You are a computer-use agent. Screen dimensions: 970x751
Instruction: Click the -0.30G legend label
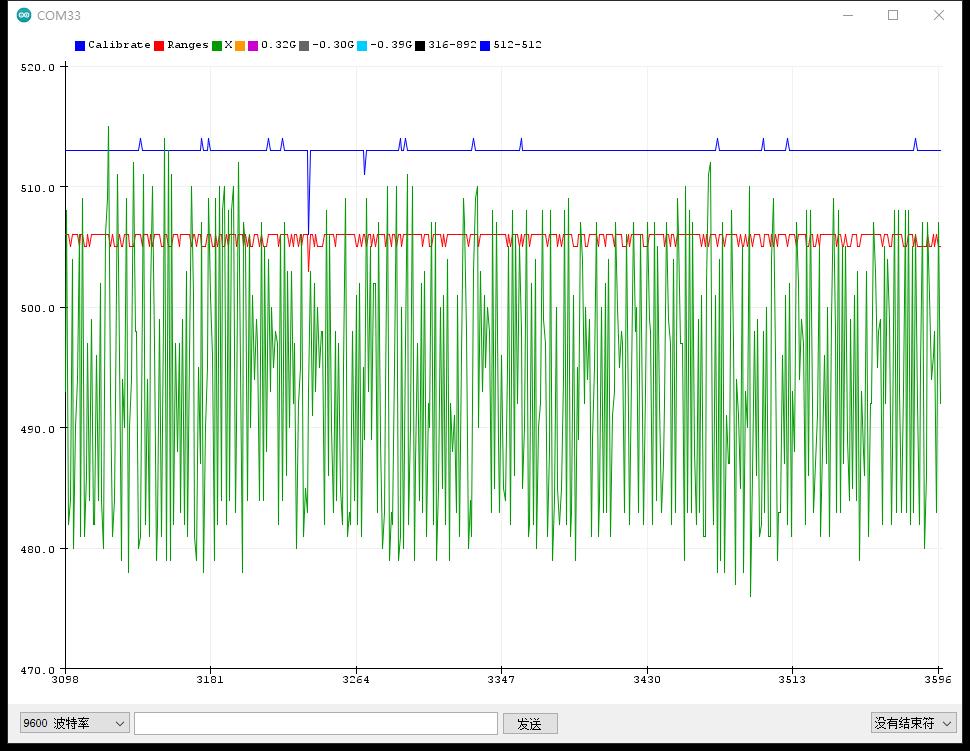pos(333,45)
